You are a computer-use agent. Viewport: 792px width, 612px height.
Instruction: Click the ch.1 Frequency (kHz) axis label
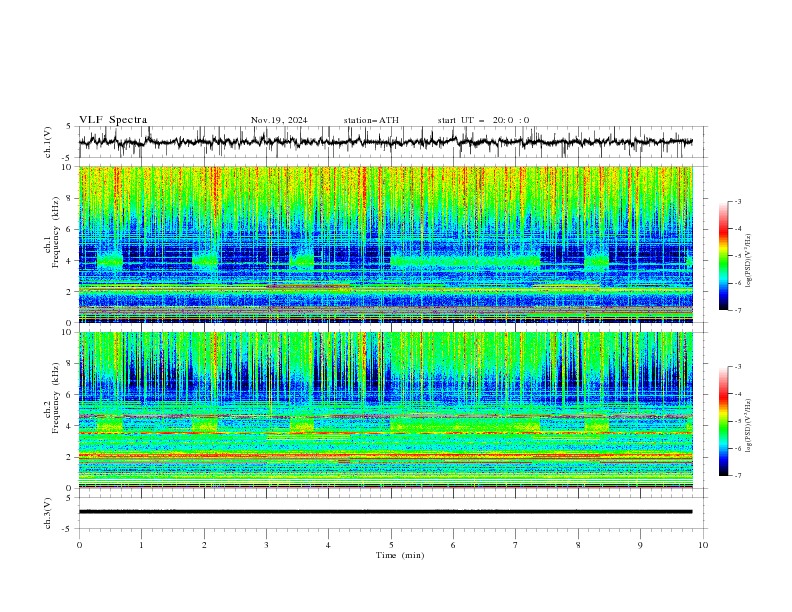tap(52, 230)
